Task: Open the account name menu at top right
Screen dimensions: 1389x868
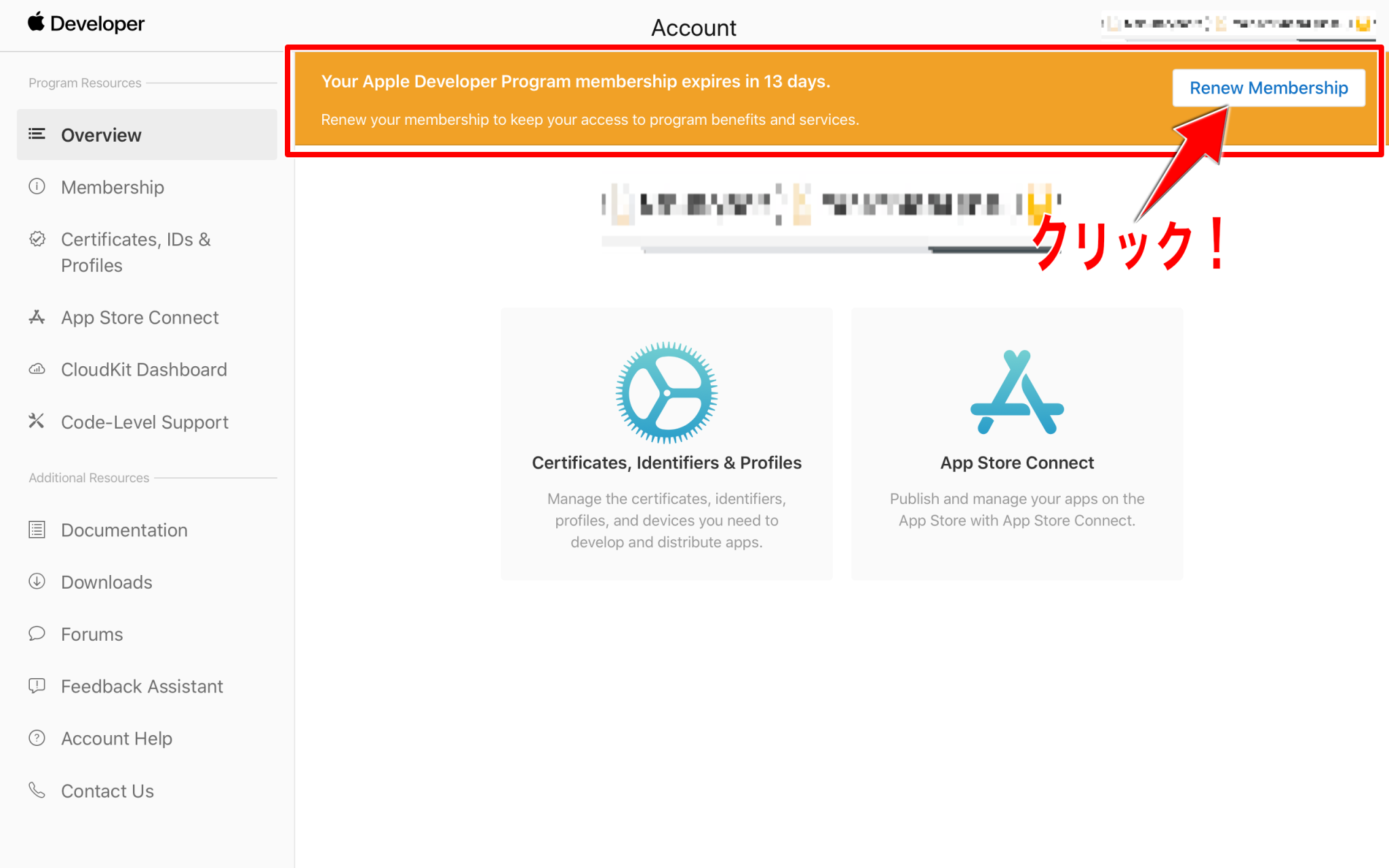Action: point(1237,24)
